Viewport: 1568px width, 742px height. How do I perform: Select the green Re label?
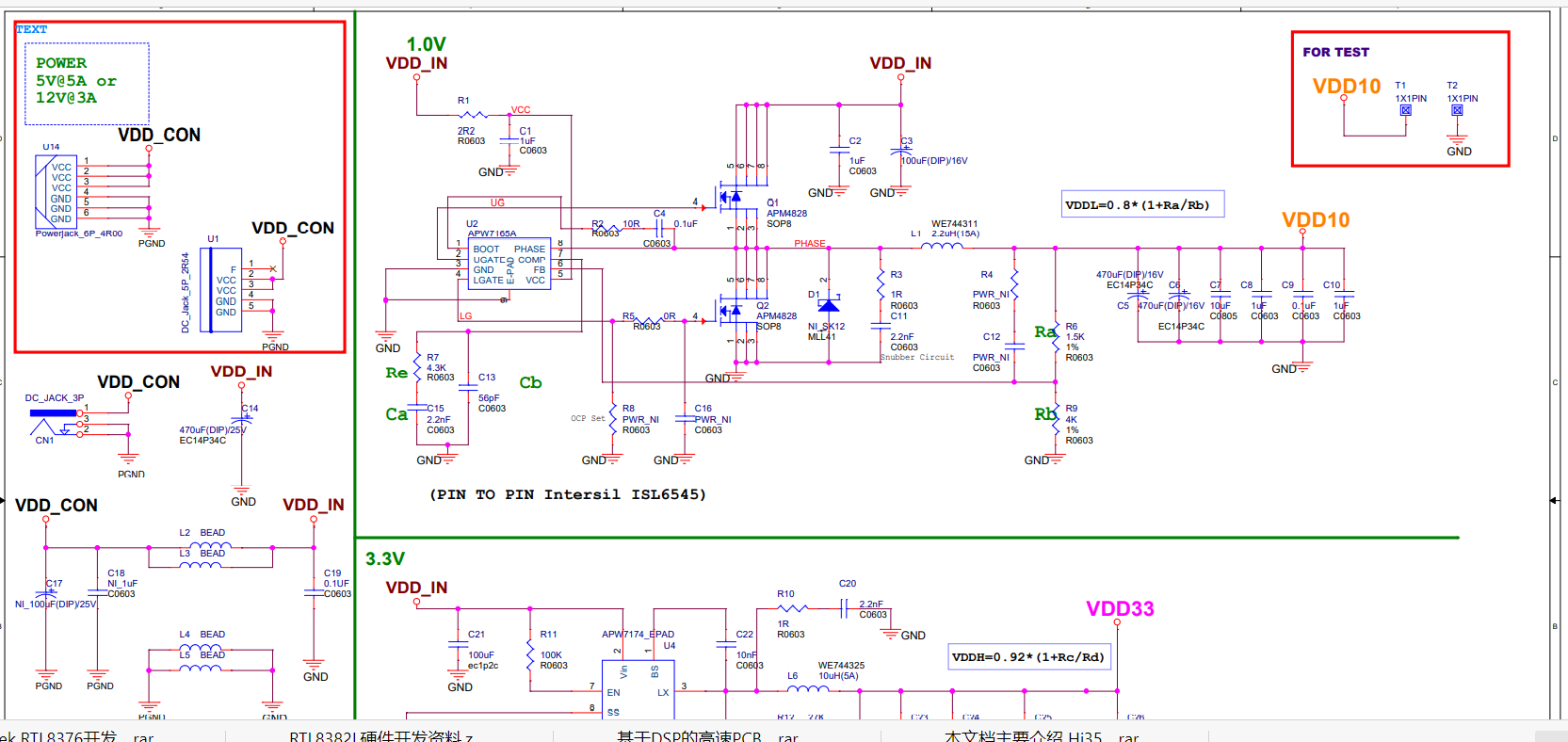pyautogui.click(x=396, y=373)
